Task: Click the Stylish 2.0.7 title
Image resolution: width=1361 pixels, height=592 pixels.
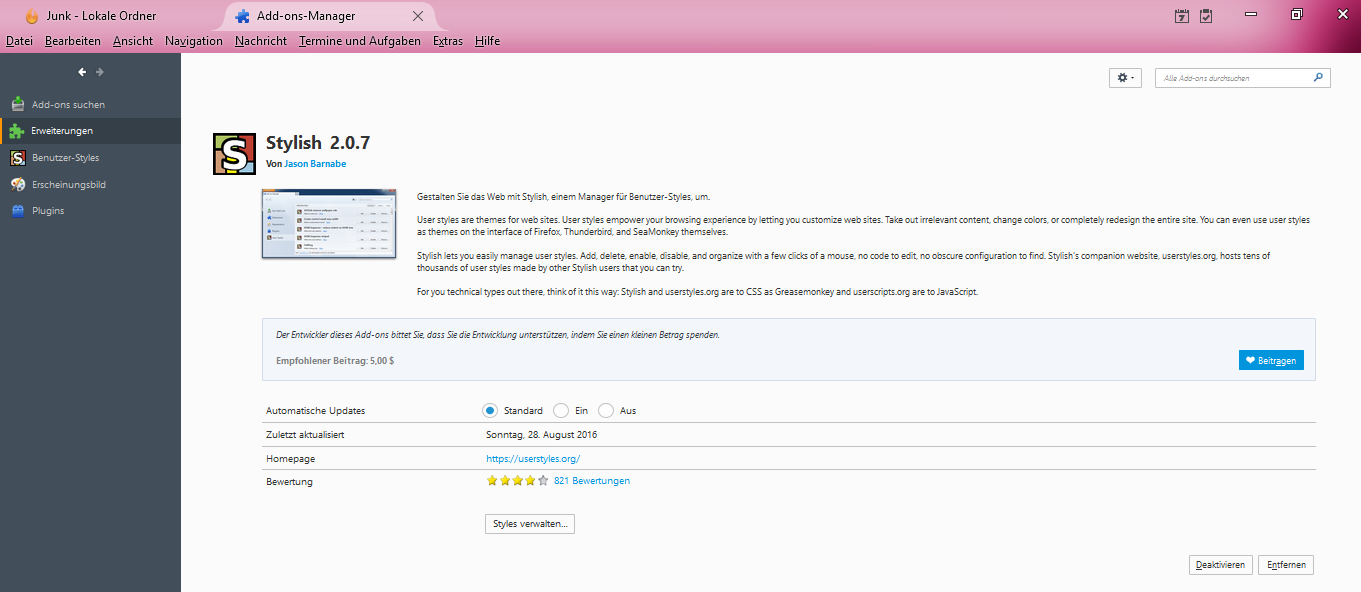Action: pos(318,142)
